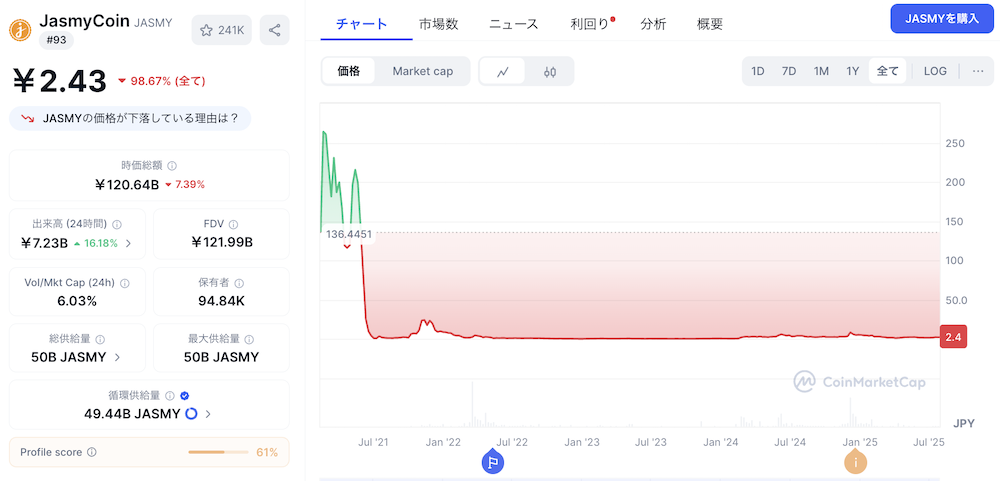This screenshot has height=481, width=1000.
Task: Click the JasmyCoin logo icon
Action: (20, 29)
